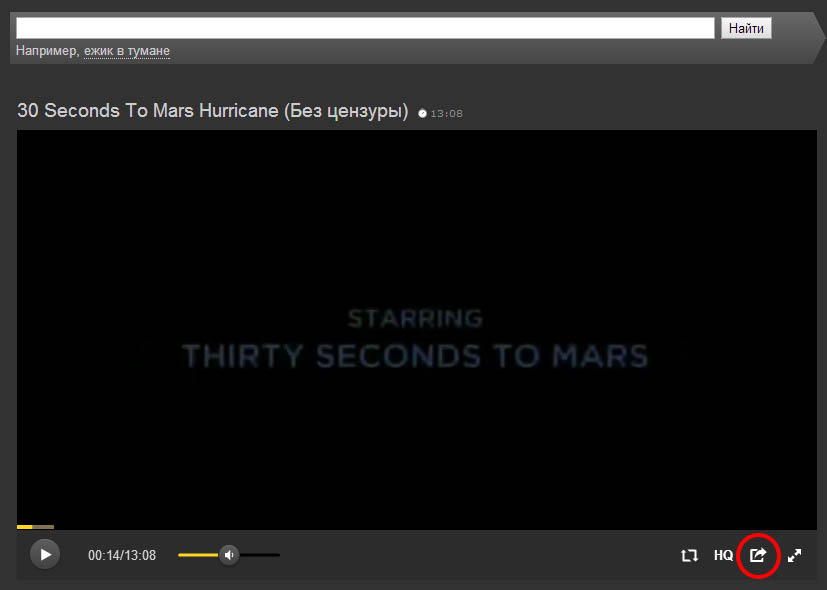Click the 30 Seconds To Mars Hurricane title

pos(213,111)
